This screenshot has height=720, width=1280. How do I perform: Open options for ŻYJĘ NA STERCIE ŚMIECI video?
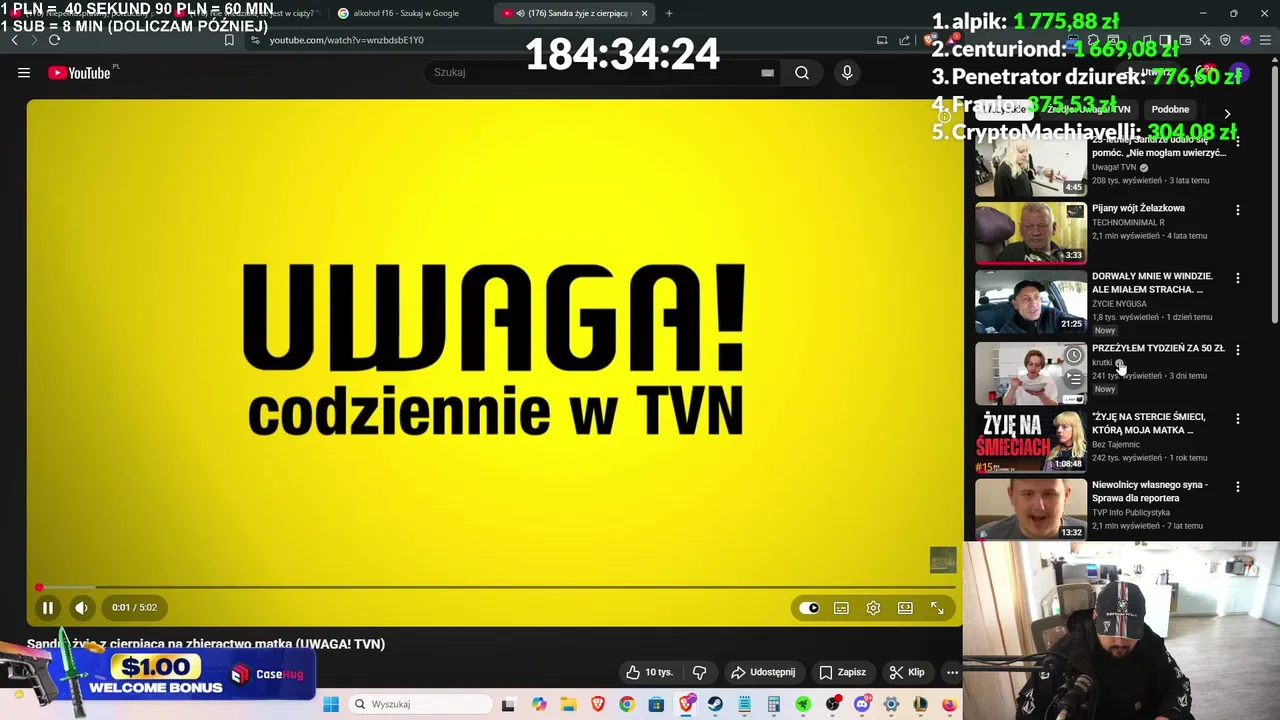click(1238, 418)
